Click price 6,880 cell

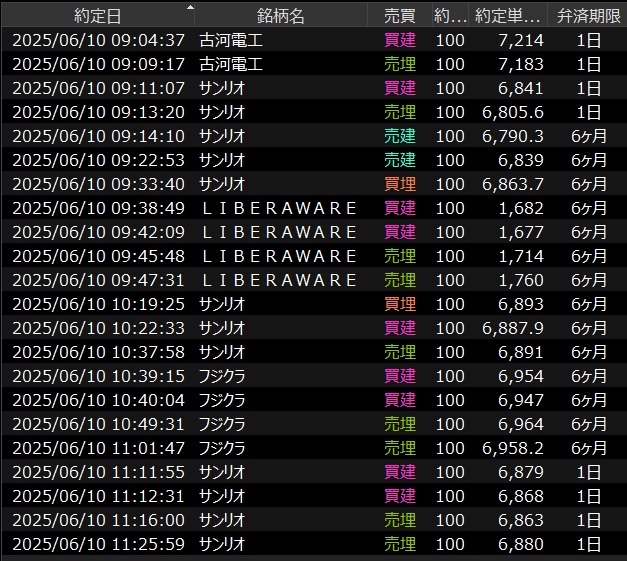pyautogui.click(x=521, y=544)
